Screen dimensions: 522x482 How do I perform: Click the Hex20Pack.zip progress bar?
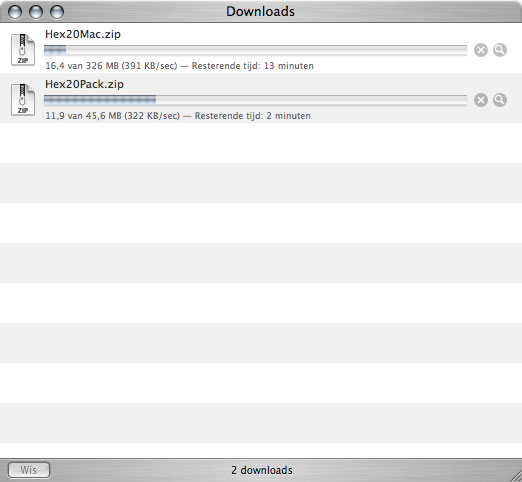(256, 100)
